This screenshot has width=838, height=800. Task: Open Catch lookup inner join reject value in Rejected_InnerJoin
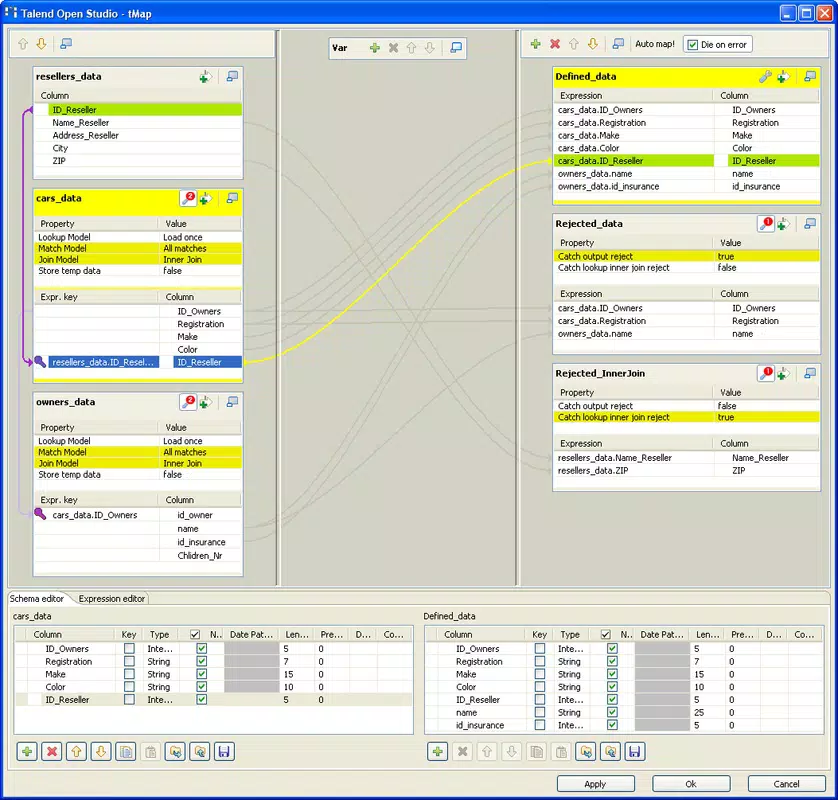pos(767,417)
